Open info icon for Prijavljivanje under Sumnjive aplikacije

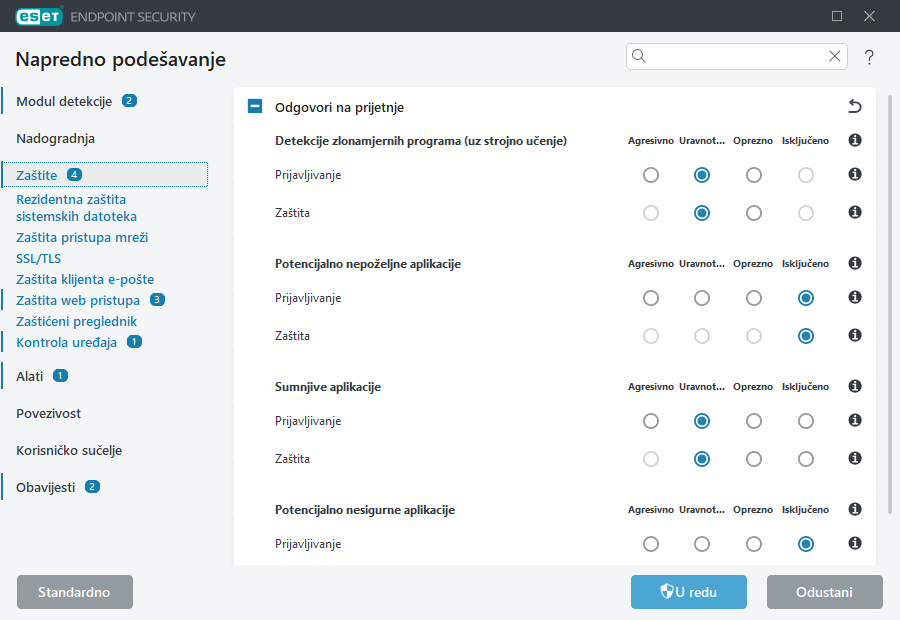854,421
